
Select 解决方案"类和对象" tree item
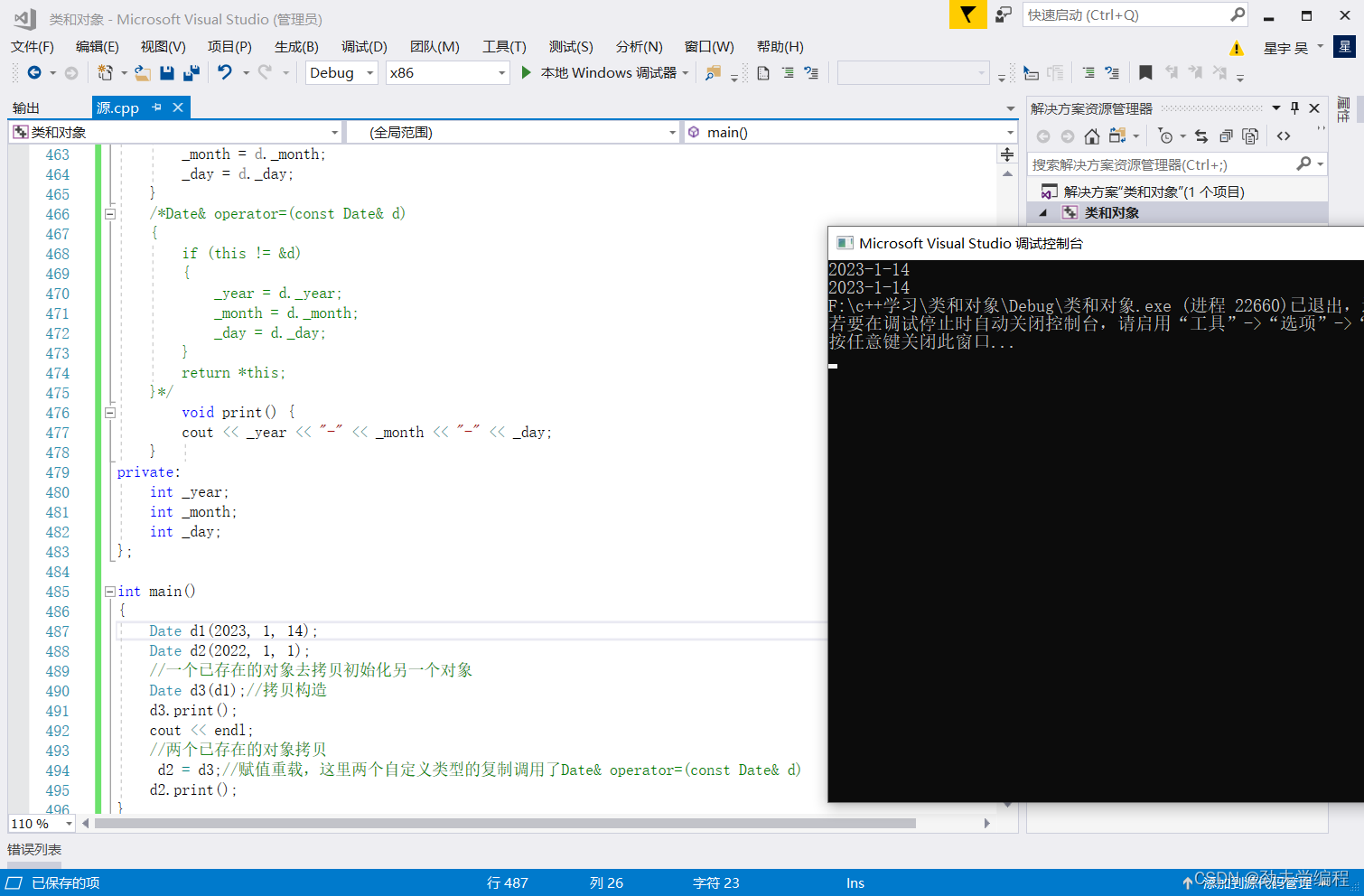coord(1154,191)
